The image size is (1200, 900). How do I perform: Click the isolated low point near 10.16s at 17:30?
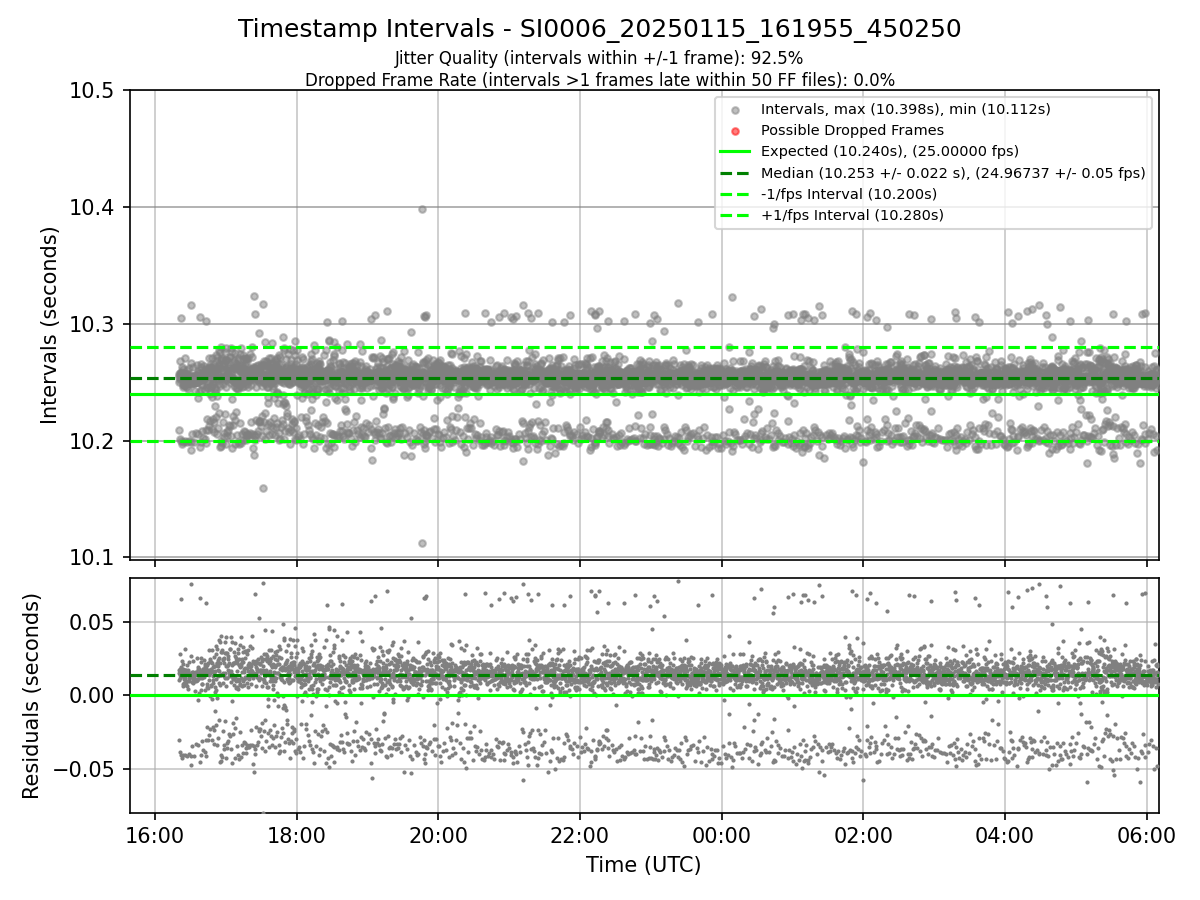click(263, 488)
